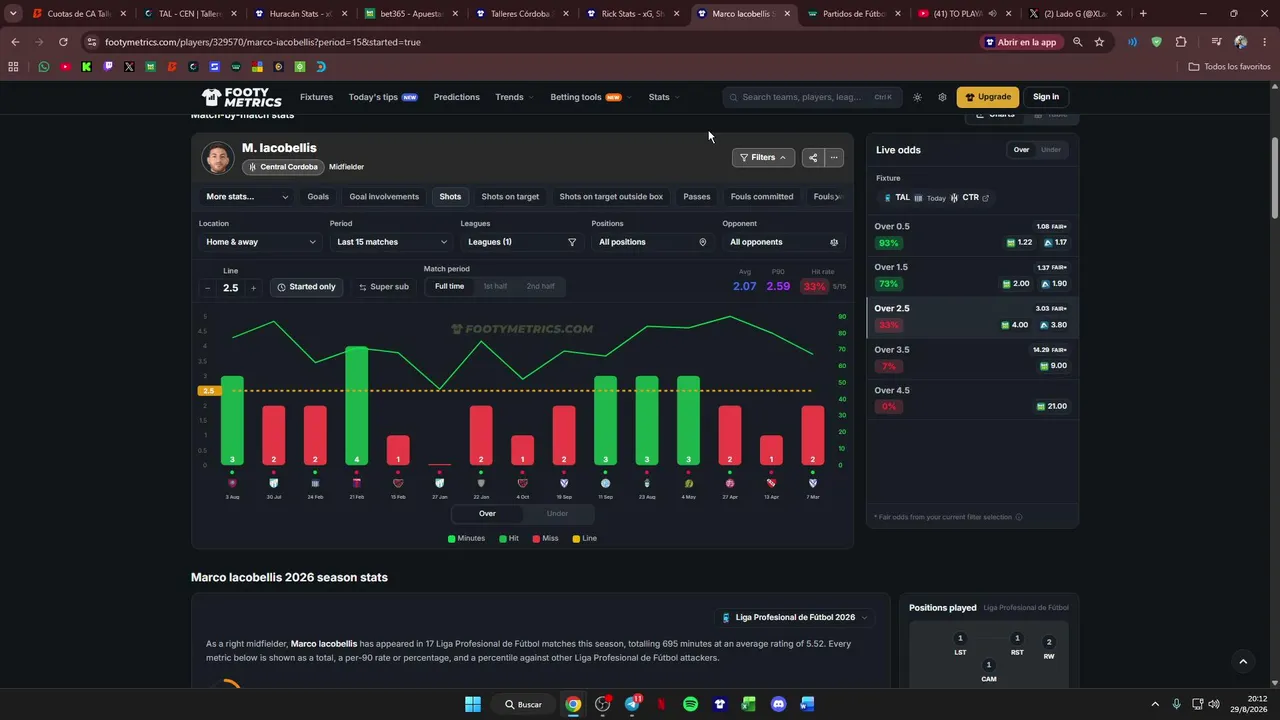Open the settings gear icon
The image size is (1280, 720).
coord(942,97)
